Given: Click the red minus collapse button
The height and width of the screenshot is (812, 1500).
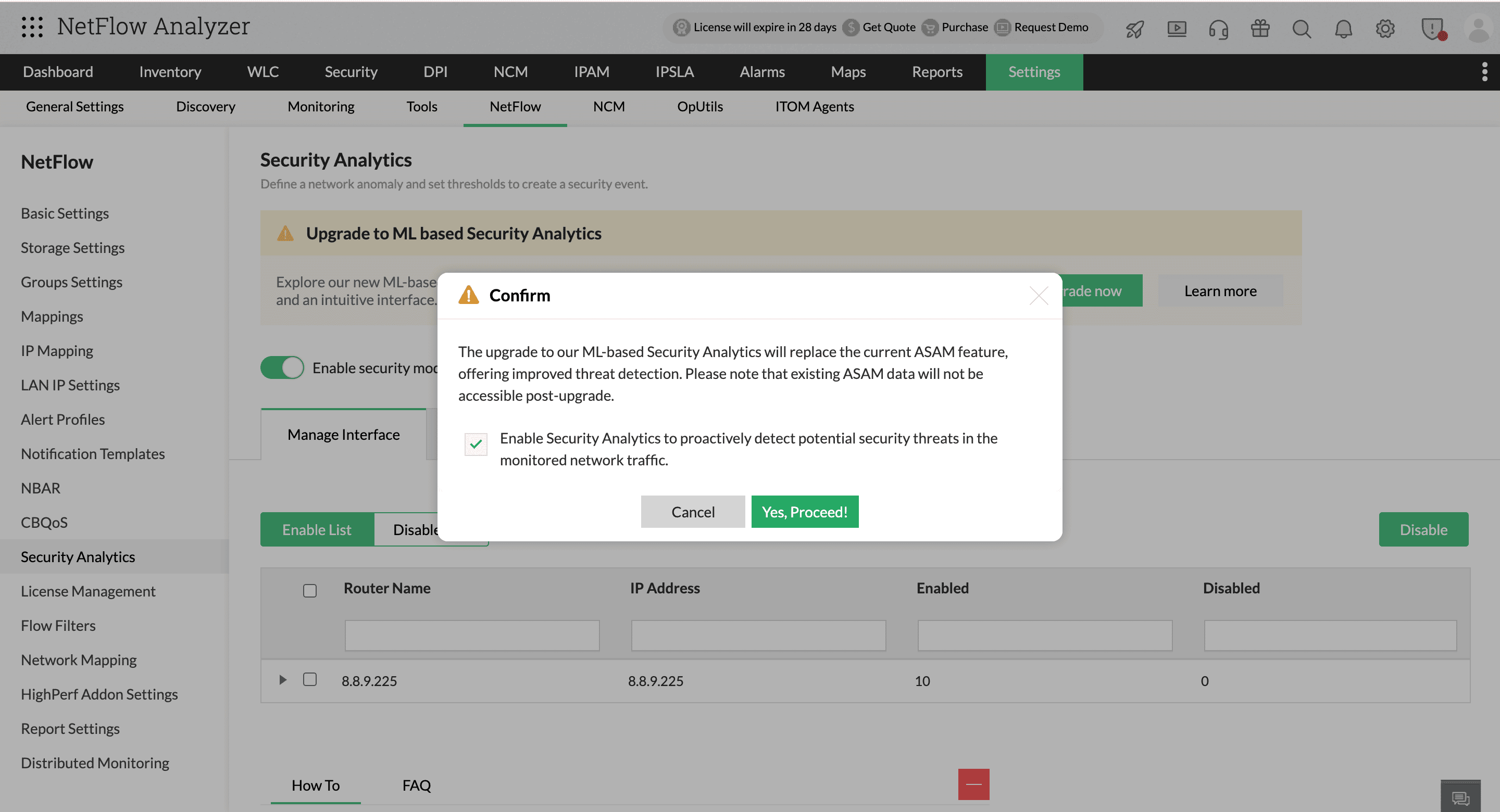Looking at the screenshot, I should pos(973,784).
